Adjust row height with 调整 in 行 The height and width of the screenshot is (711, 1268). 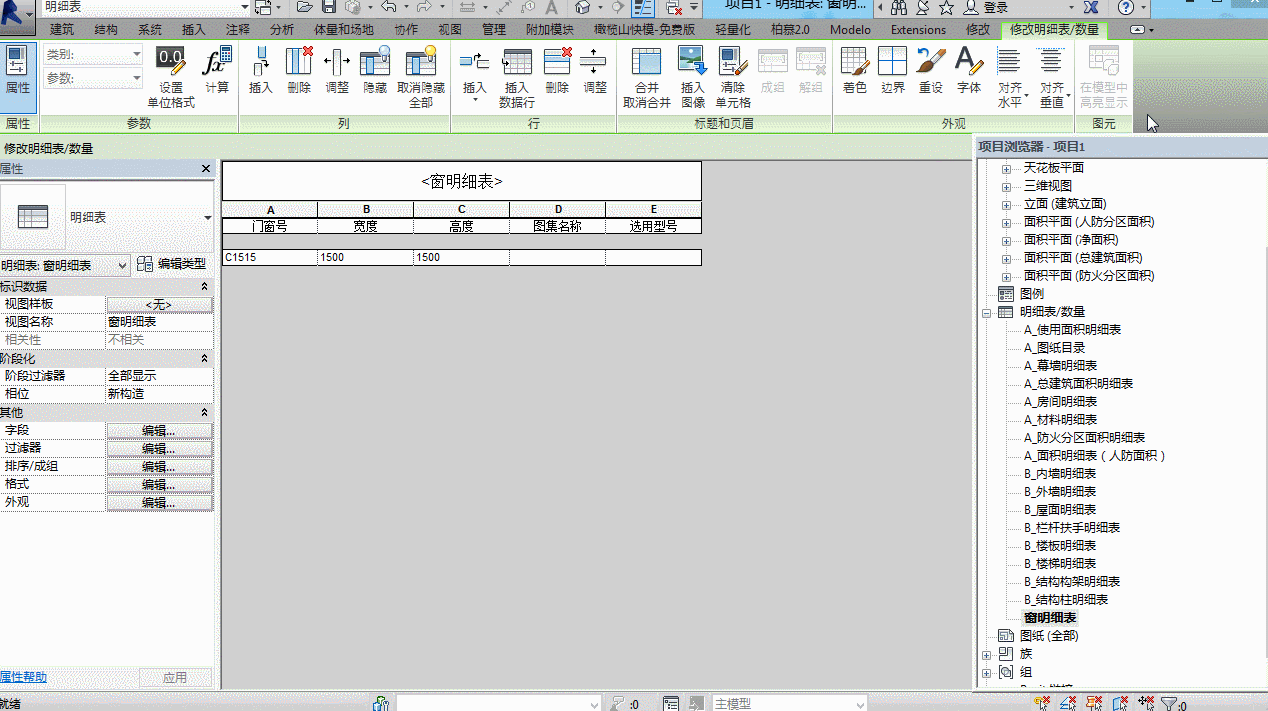click(x=594, y=70)
